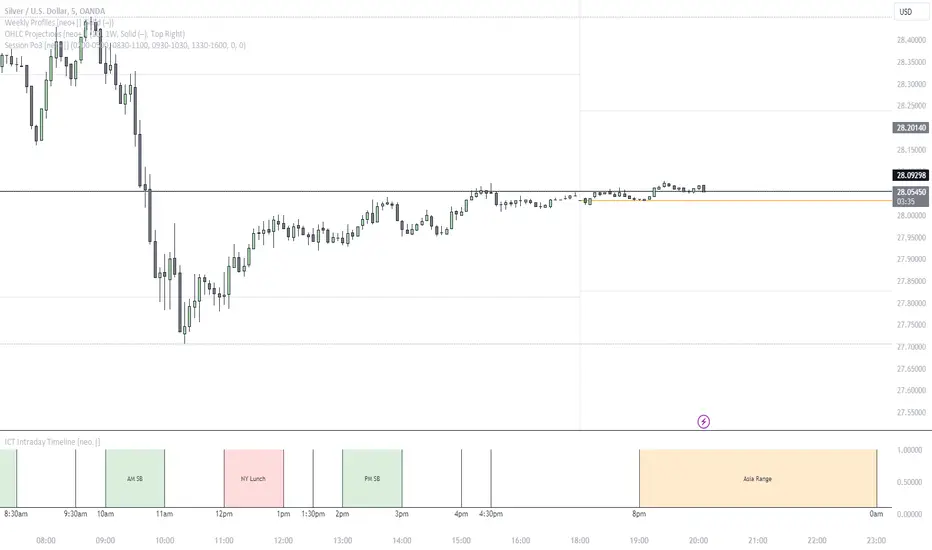Select the orange Asia Range box
The image size is (932, 550).
coord(757,479)
